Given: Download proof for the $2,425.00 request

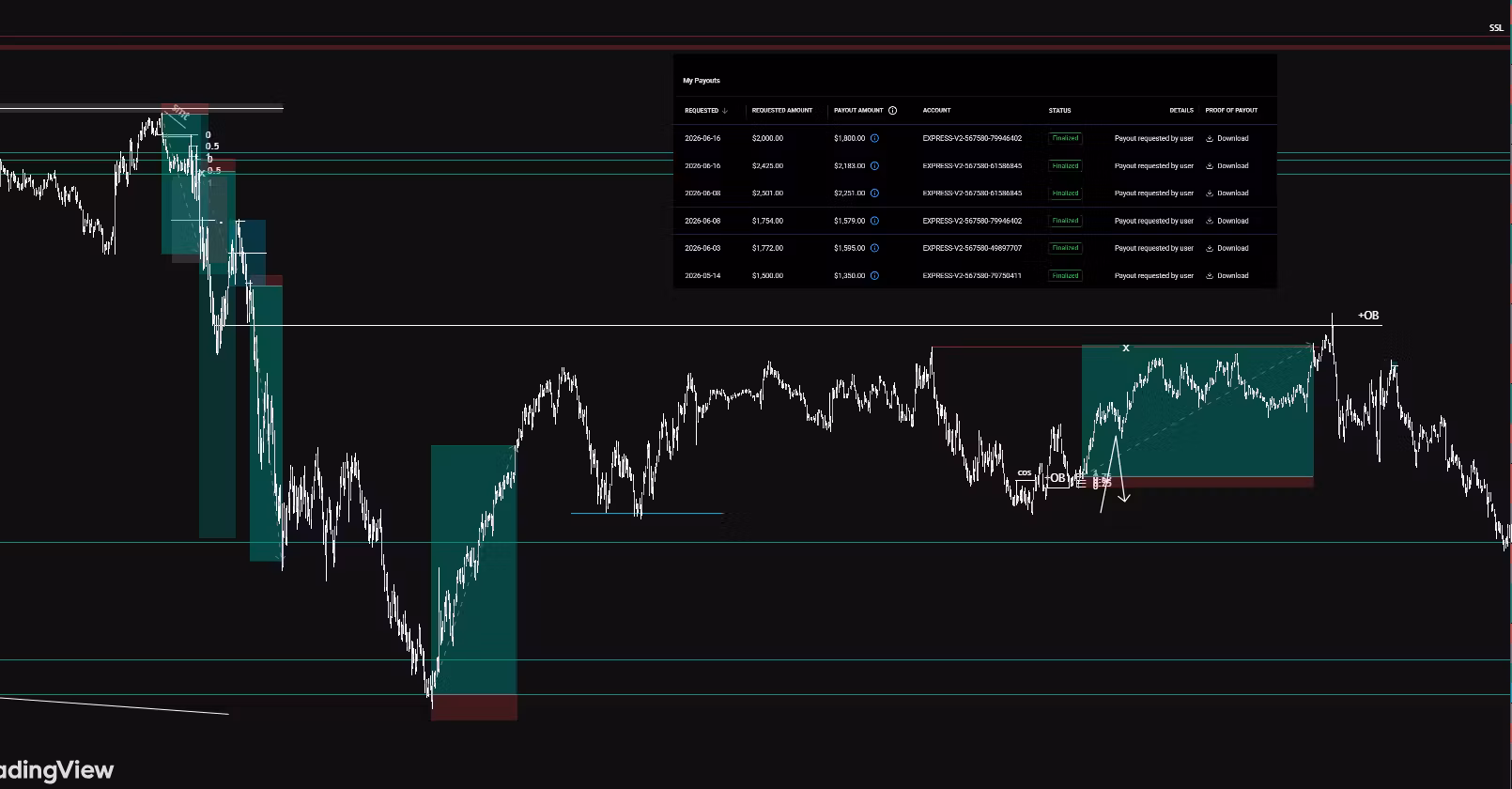Looking at the screenshot, I should pos(1227,165).
